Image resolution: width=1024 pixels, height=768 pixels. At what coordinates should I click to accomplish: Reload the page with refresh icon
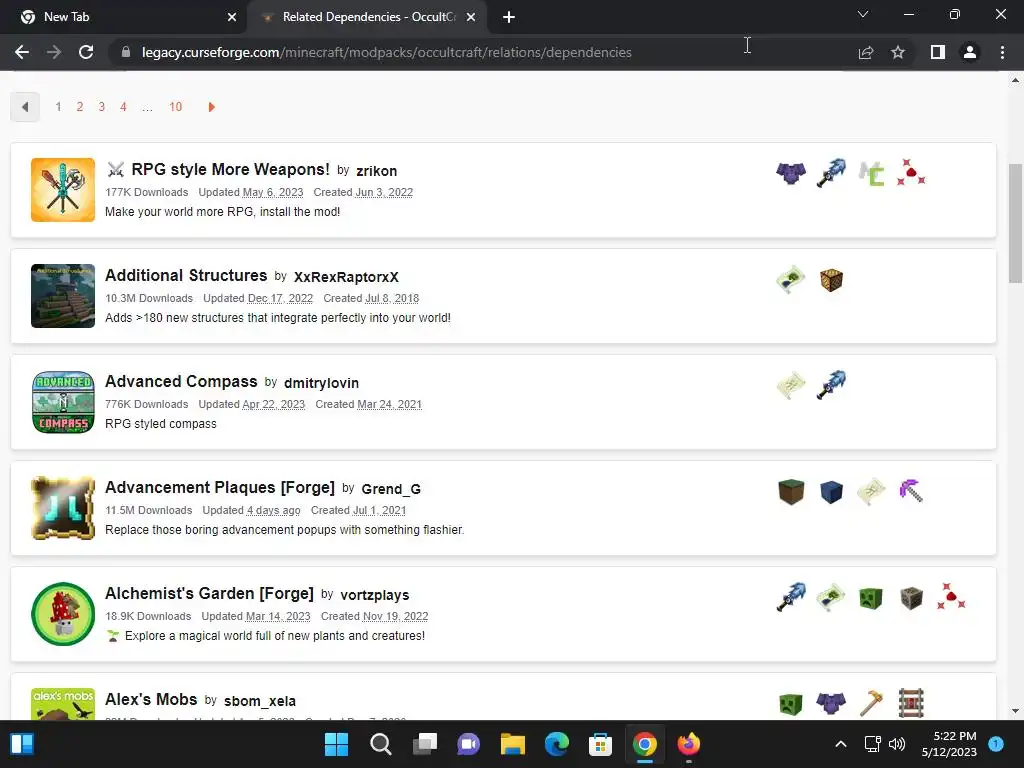86,52
